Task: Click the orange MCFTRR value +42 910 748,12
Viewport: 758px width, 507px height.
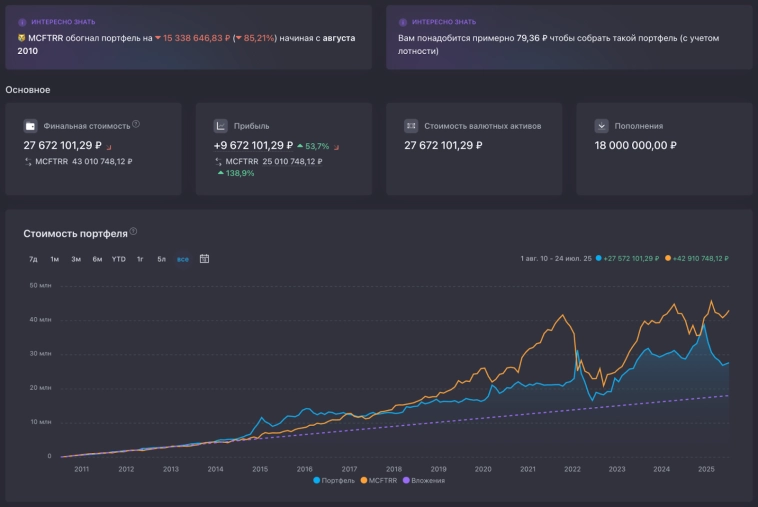Action: click(x=699, y=259)
